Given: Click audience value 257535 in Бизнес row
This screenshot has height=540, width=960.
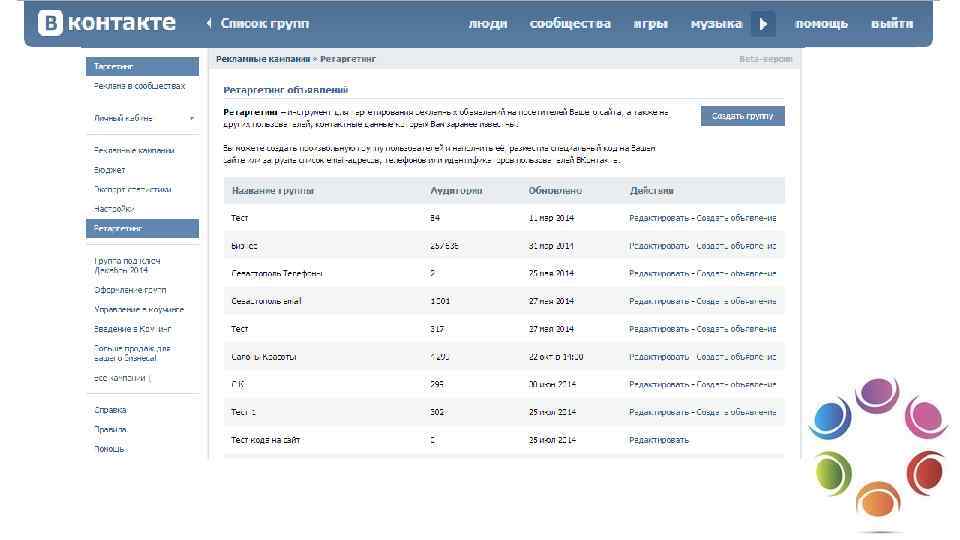Looking at the screenshot, I should 444,246.
